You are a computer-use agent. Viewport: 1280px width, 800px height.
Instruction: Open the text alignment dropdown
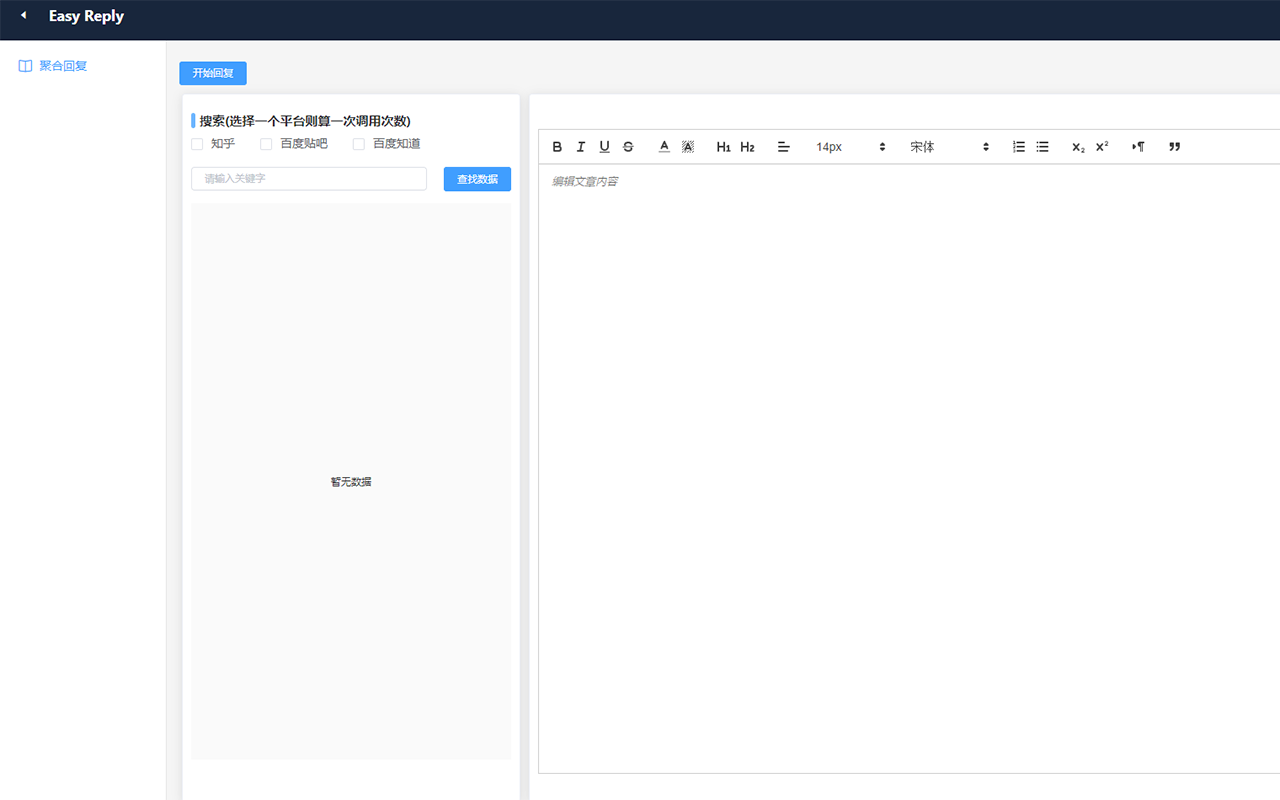784,147
